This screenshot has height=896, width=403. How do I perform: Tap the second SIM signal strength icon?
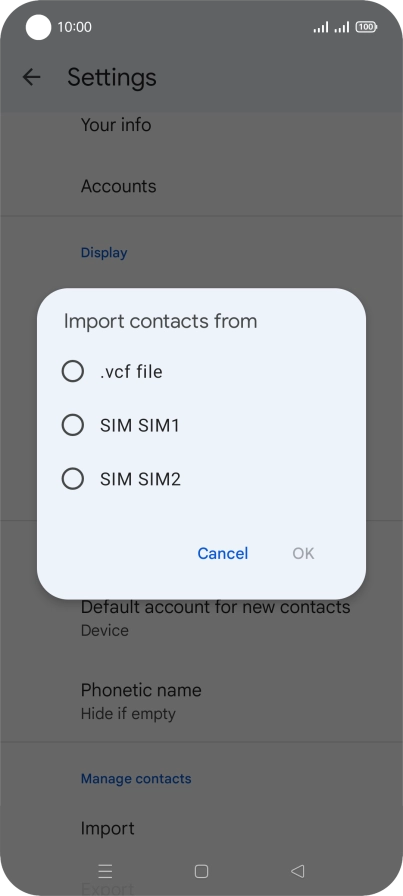coord(342,27)
